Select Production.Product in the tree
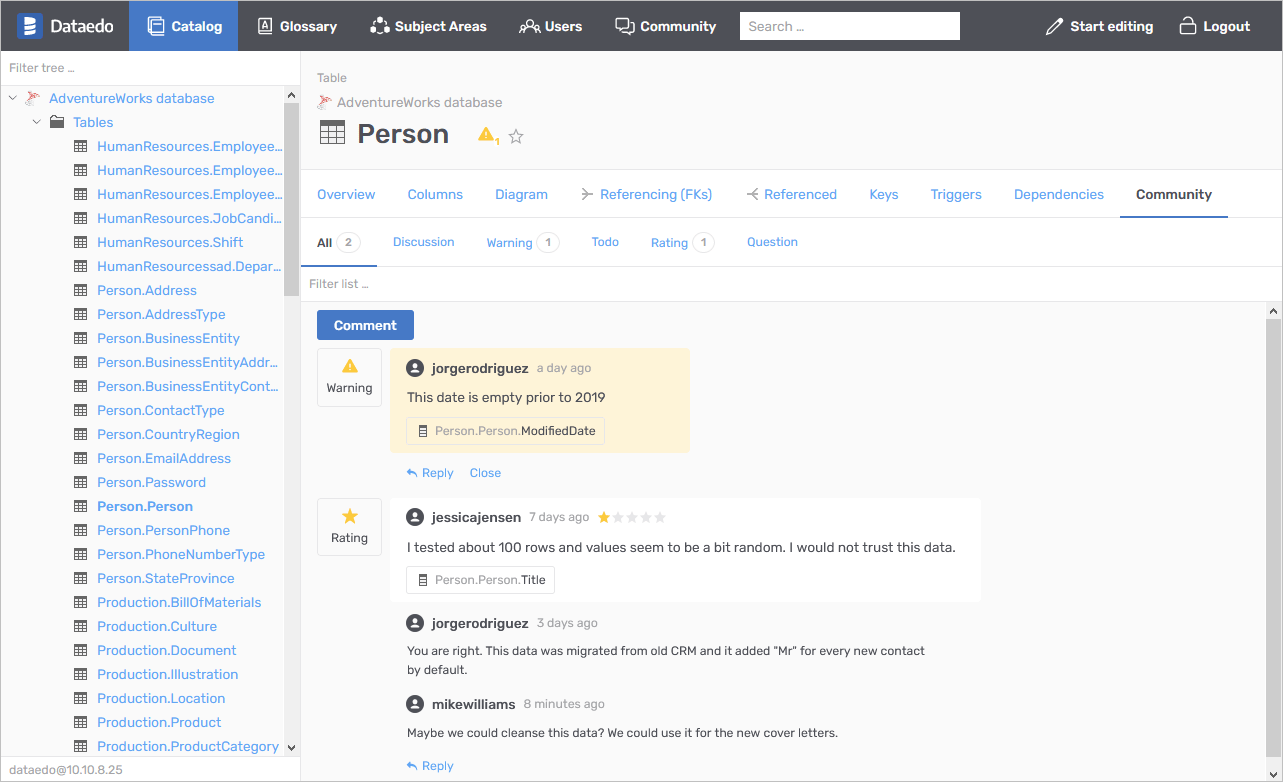Viewport: 1283px width, 782px height. (159, 722)
